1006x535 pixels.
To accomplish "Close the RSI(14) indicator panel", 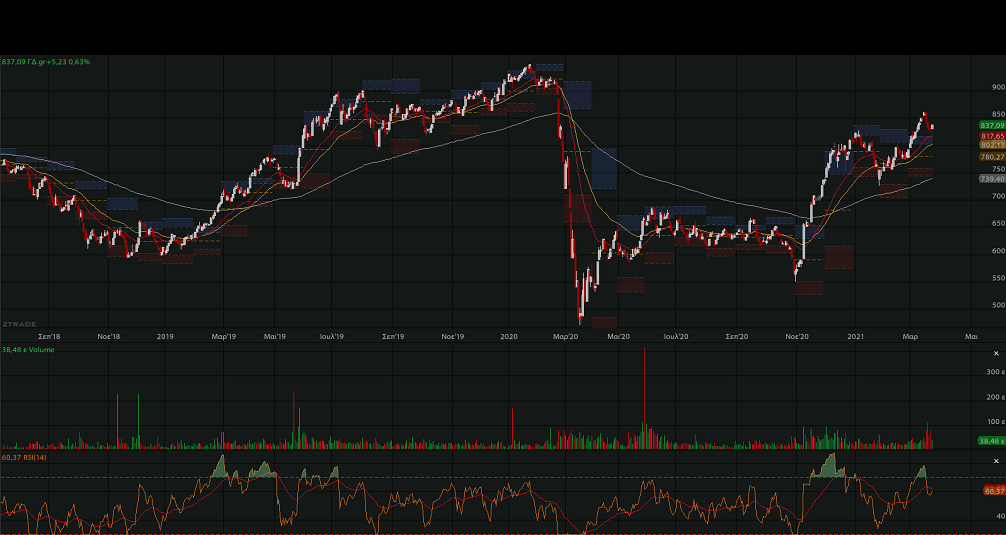I will (996, 461).
